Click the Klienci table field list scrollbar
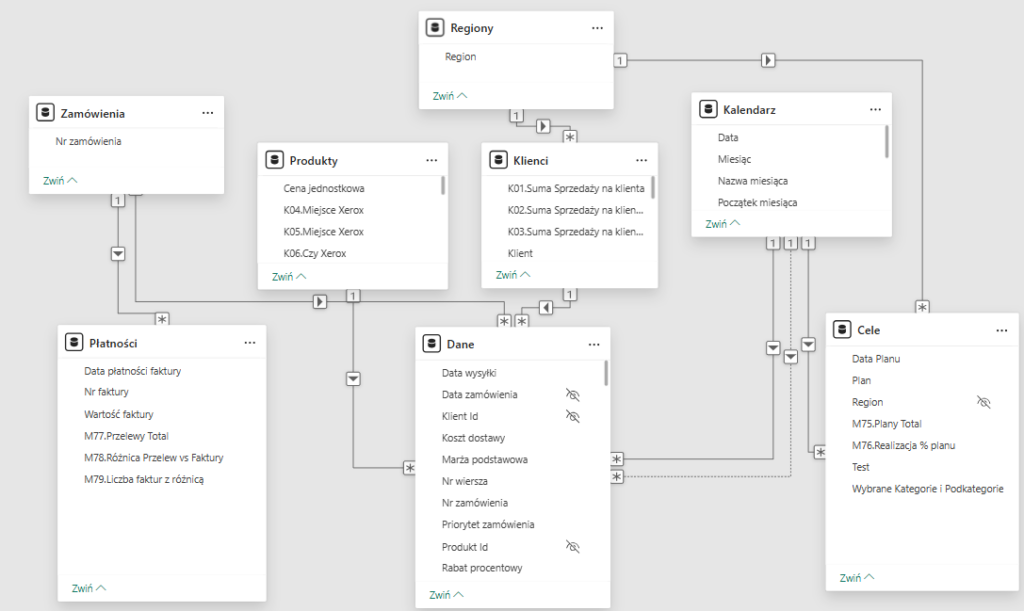1024x611 pixels. tap(653, 187)
